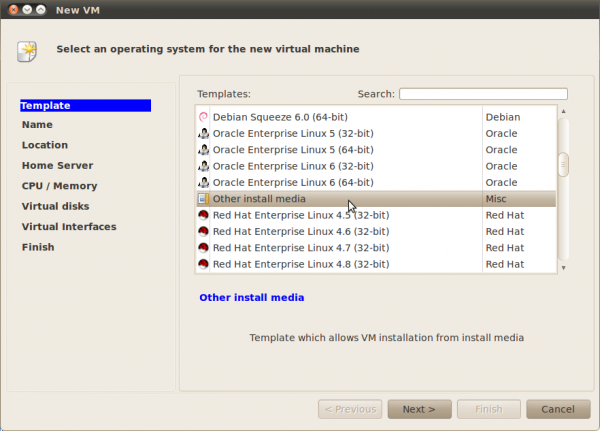This screenshot has width=600, height=431.
Task: Go to the Home Server wizard step
Action: click(x=57, y=165)
